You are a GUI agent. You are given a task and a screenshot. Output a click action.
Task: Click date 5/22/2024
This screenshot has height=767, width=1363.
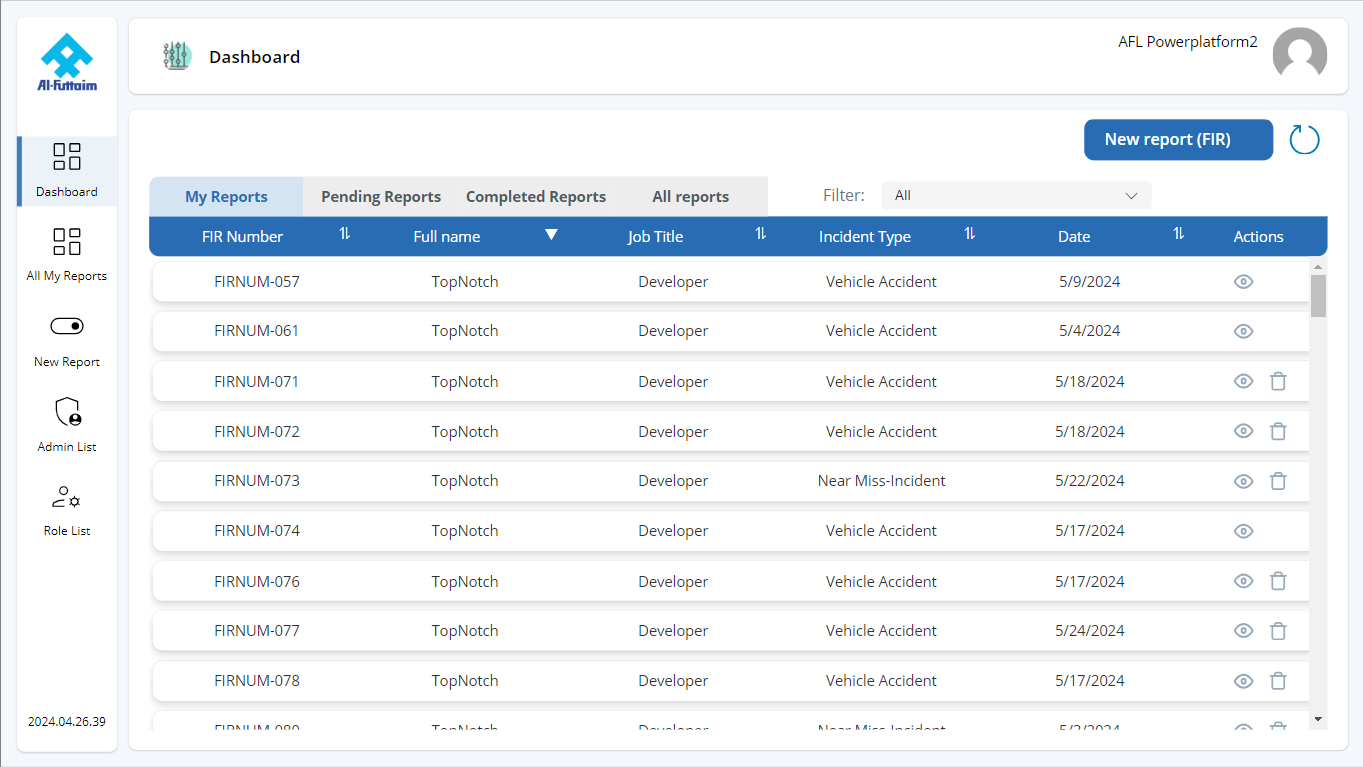pos(1090,481)
